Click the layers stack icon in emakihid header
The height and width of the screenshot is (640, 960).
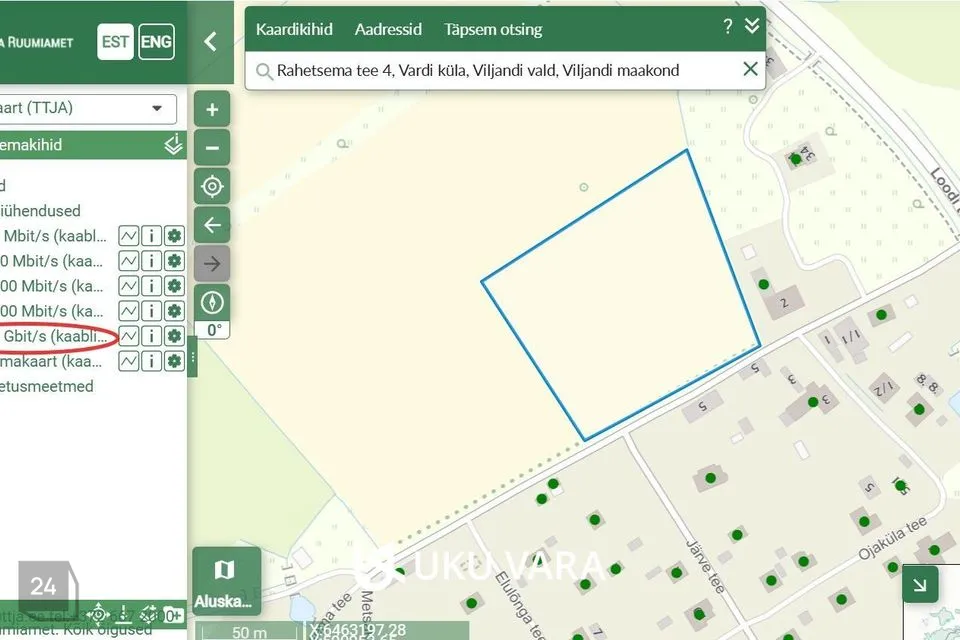coord(173,145)
